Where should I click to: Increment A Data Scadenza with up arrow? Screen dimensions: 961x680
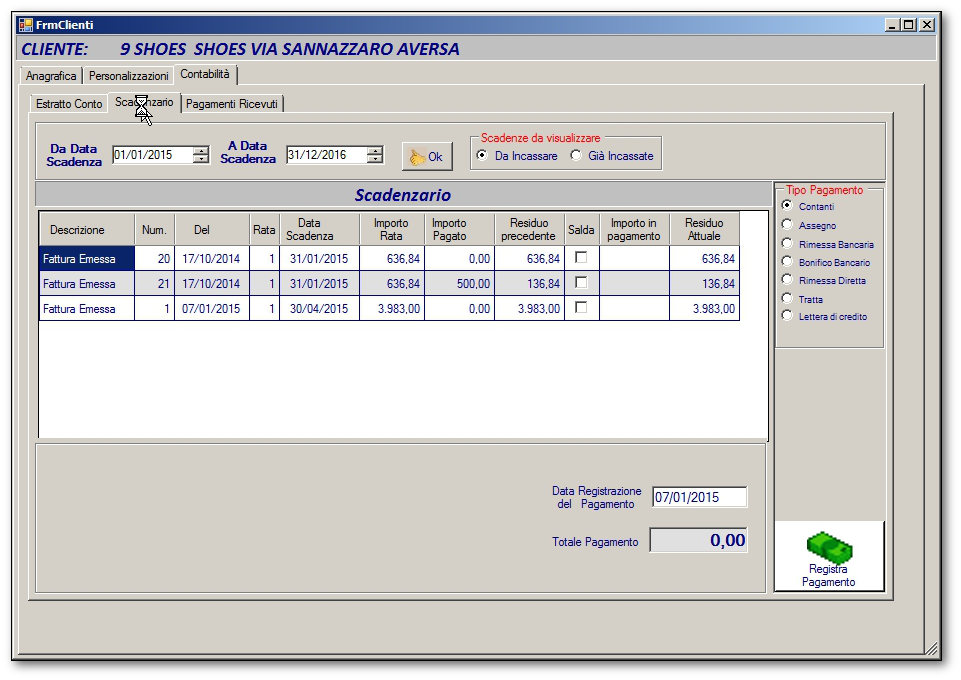[x=374, y=151]
